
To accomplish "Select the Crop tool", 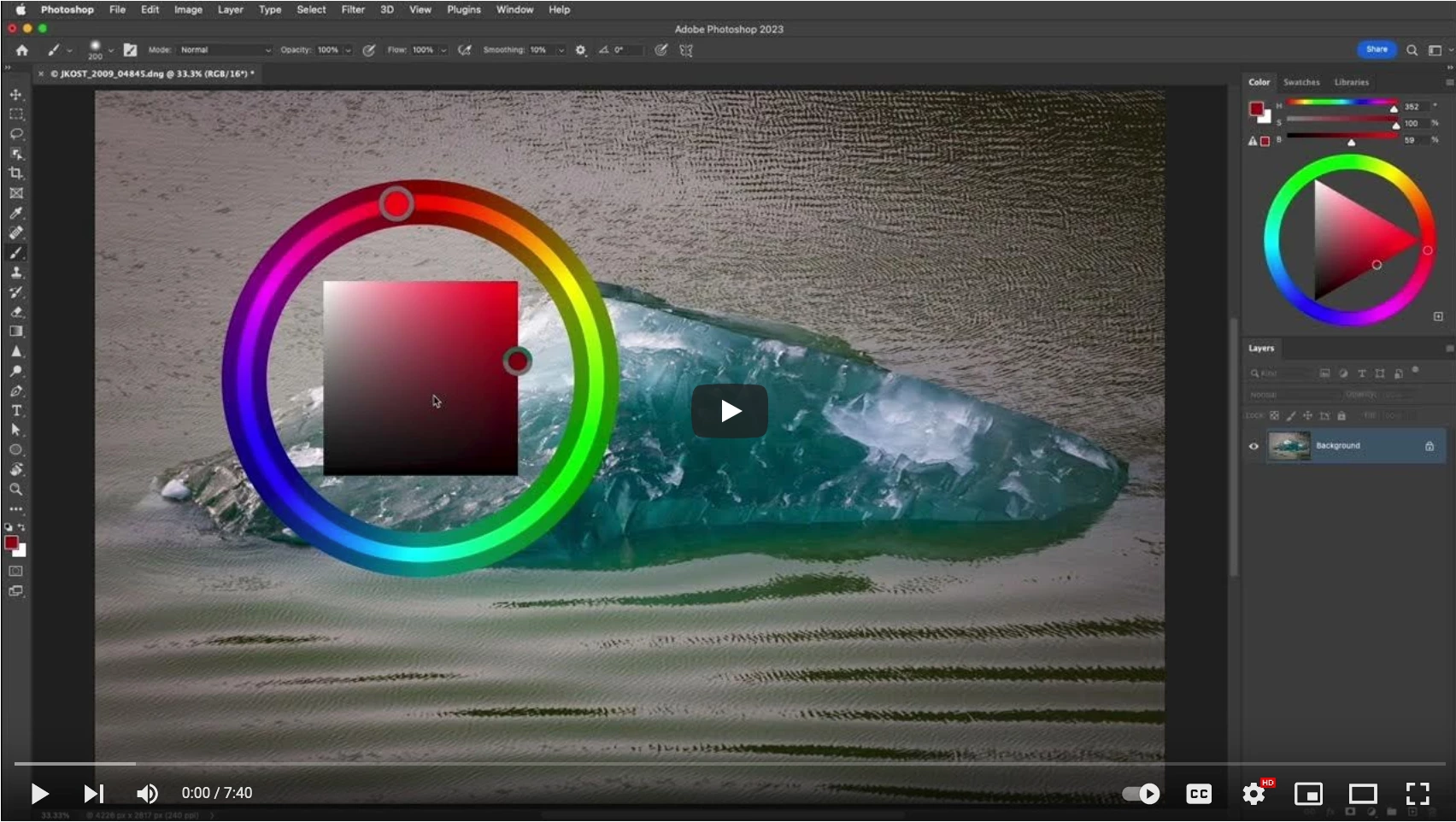I will (16, 173).
